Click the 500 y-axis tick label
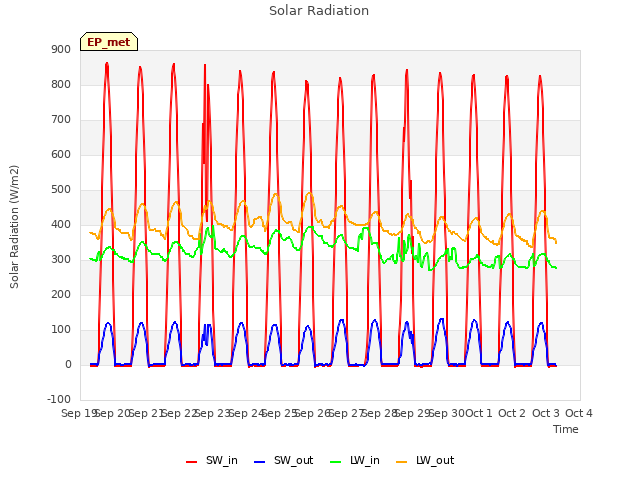This screenshot has height=480, width=640. (61, 190)
